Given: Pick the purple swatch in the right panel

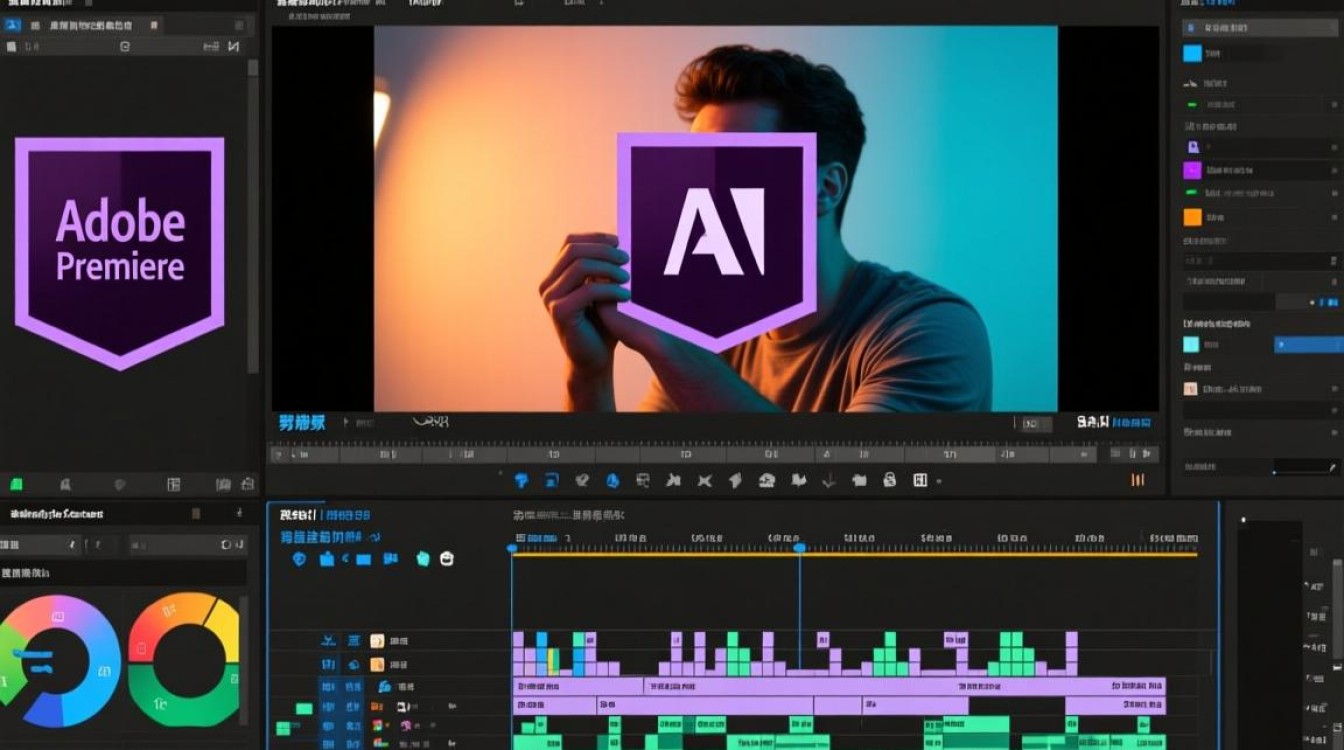Looking at the screenshot, I should coord(1192,170).
